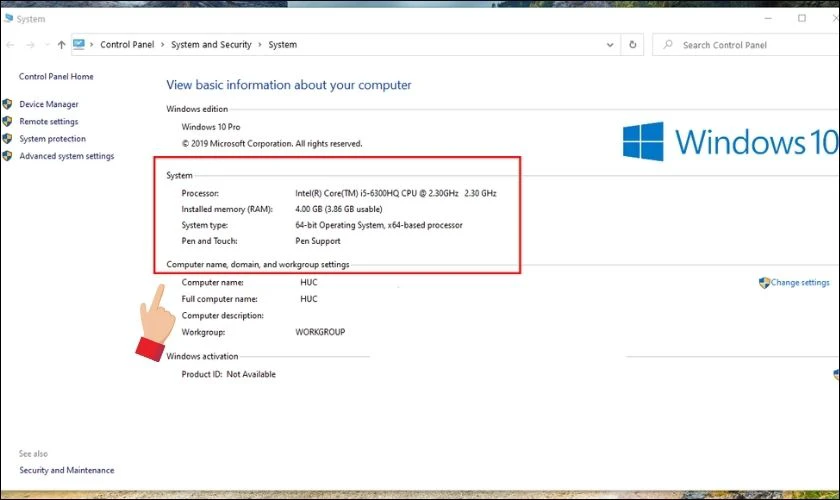Click the Change settings link
This screenshot has height=500, width=840.
click(x=800, y=282)
